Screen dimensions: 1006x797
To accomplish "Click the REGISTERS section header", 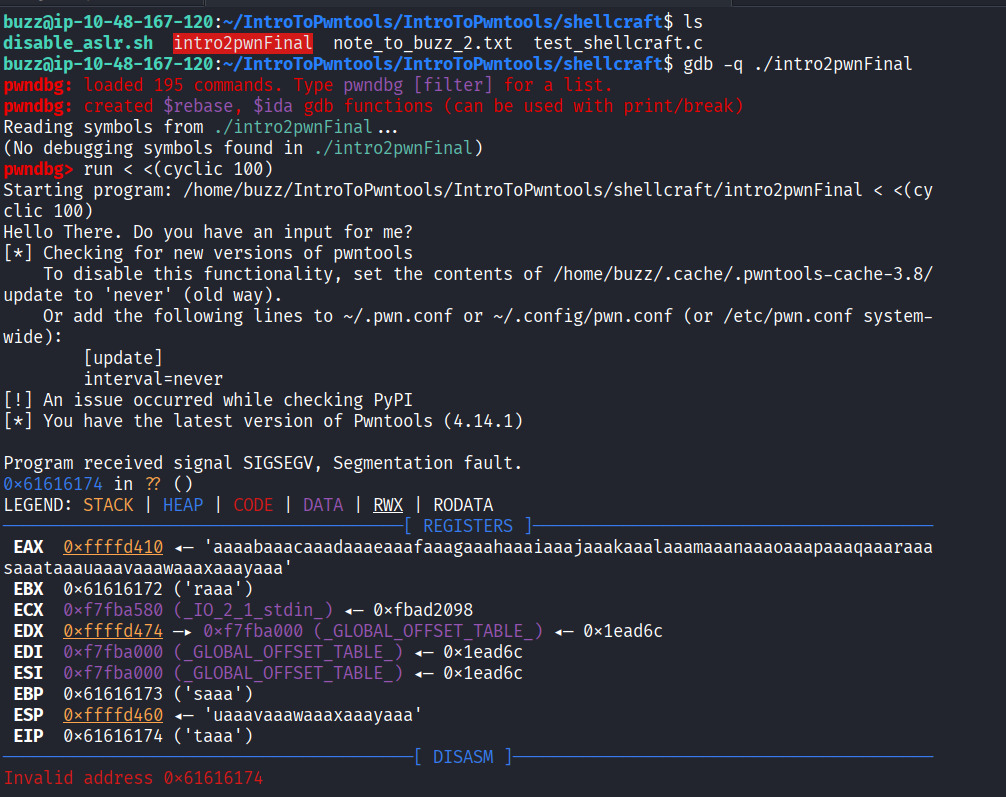I will pyautogui.click(x=468, y=526).
